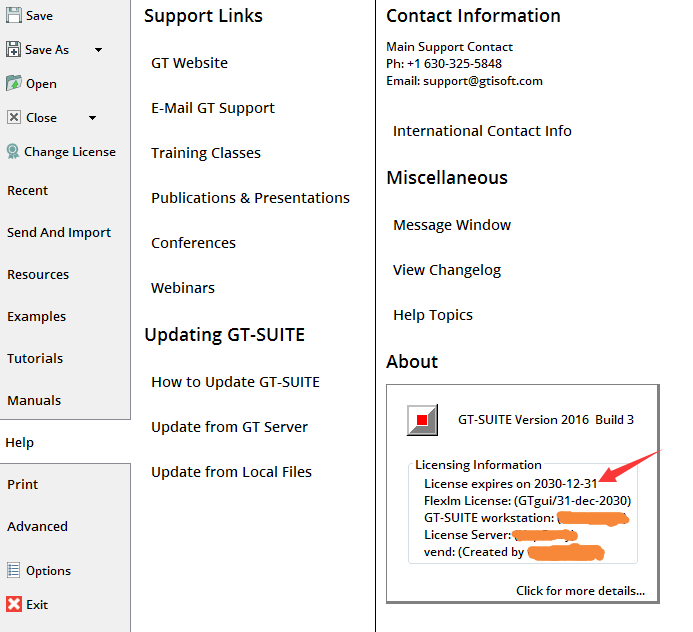Click the Open folder icon
This screenshot has width=693, height=632.
tap(13, 83)
